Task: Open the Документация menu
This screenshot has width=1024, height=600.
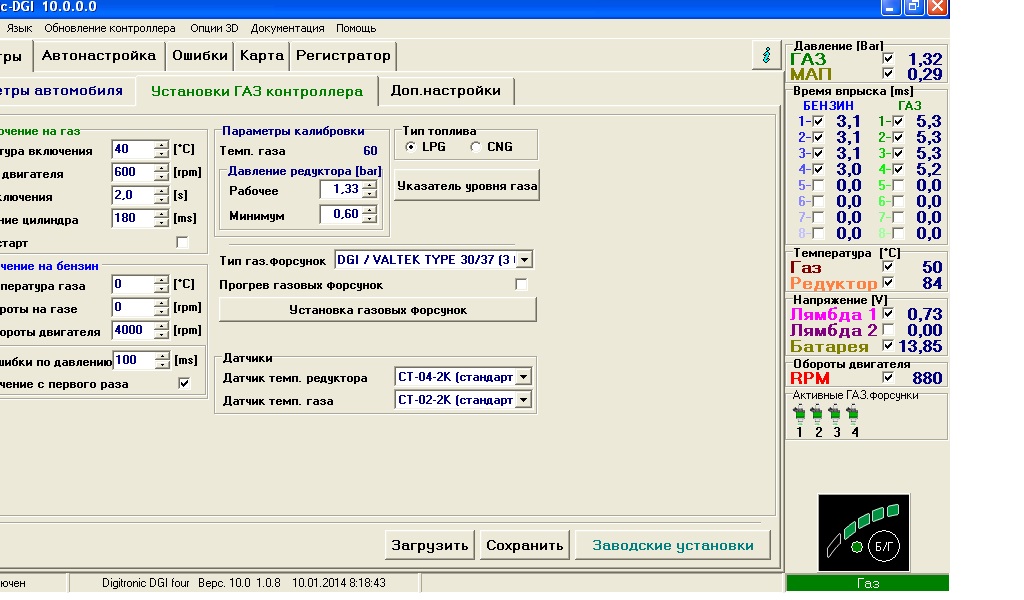Action: click(287, 28)
